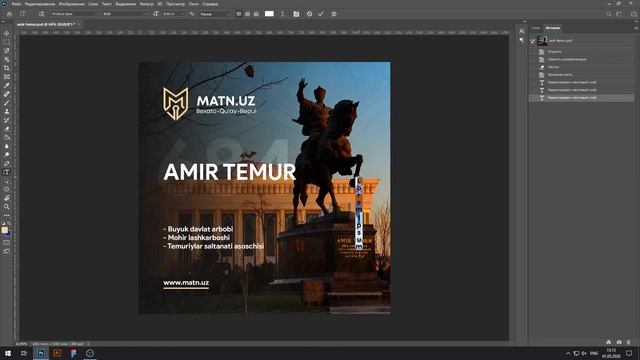640x360 pixels.
Task: Select the history snapshot thumbnail
Action: click(x=542, y=40)
